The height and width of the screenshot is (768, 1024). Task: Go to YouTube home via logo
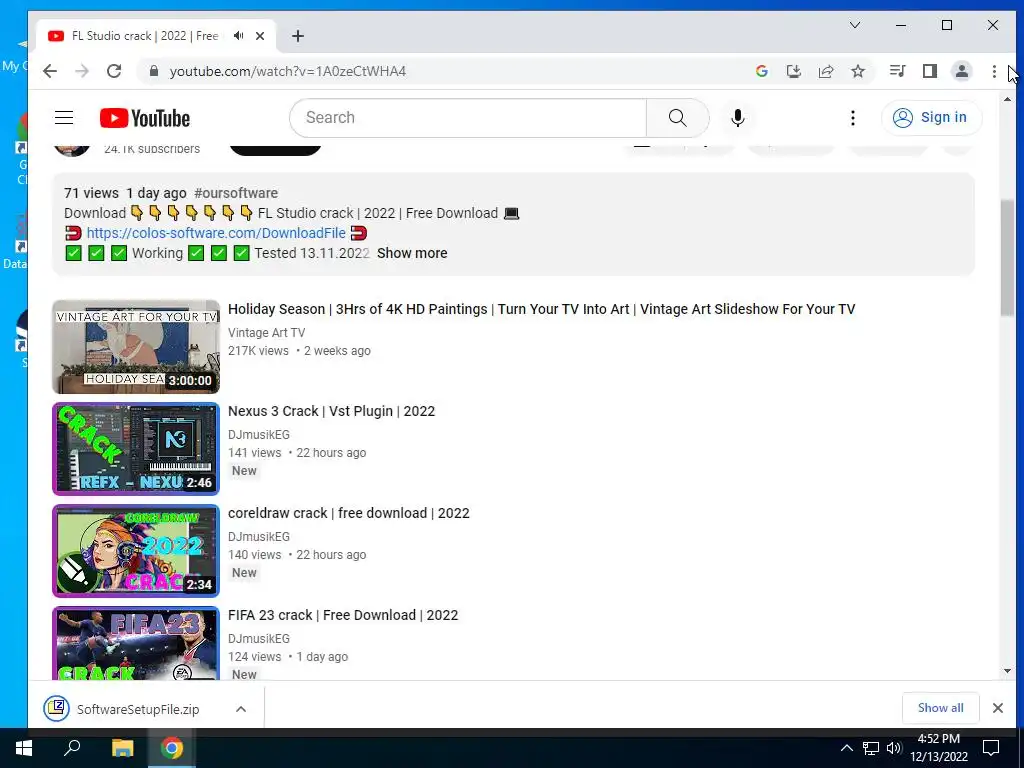click(145, 118)
